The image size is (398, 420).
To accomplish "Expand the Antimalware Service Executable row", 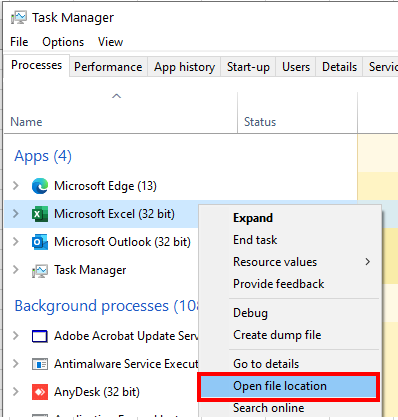I will [16, 364].
